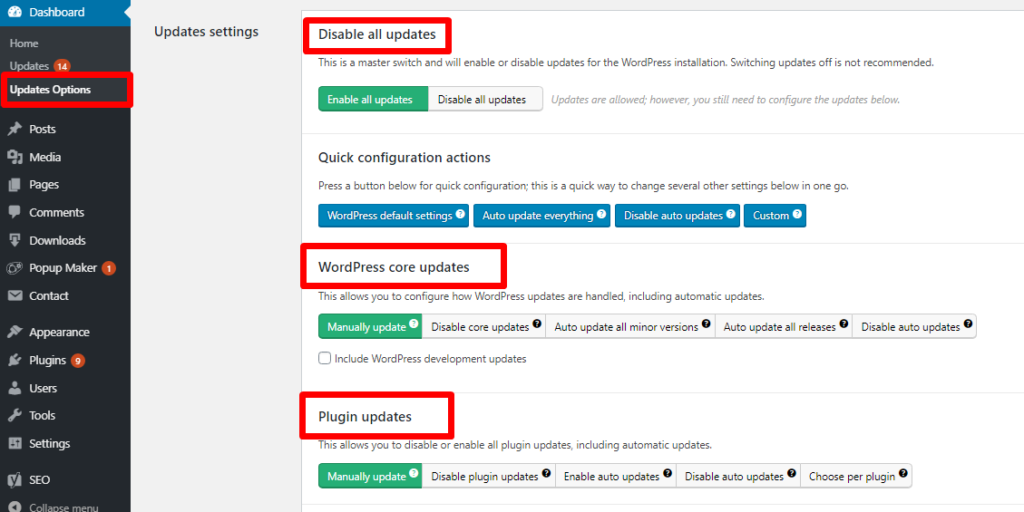Screen dimensions: 1024x512
Task: Click the Custom quick configuration button
Action: pos(775,216)
